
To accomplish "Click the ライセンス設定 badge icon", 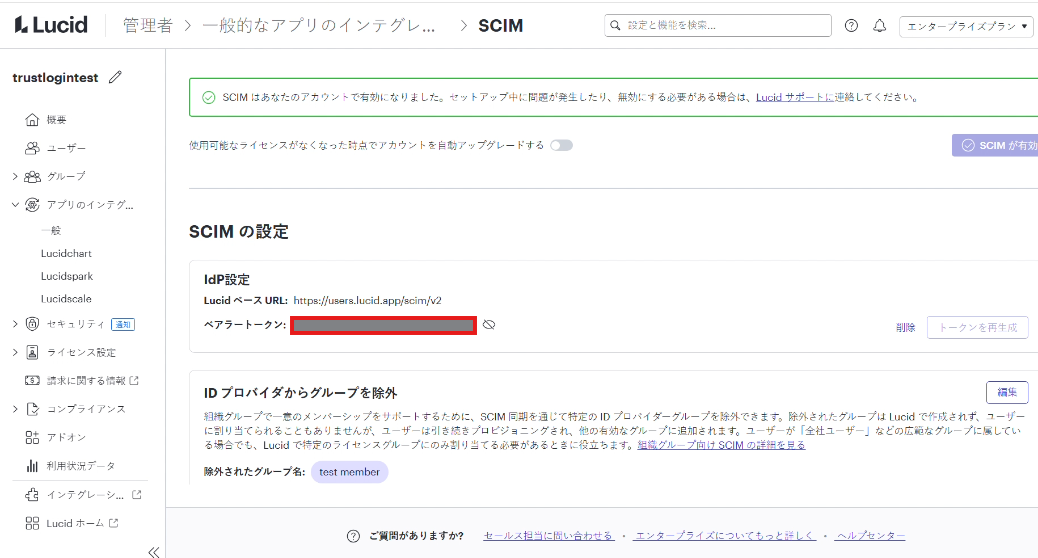I will [32, 352].
